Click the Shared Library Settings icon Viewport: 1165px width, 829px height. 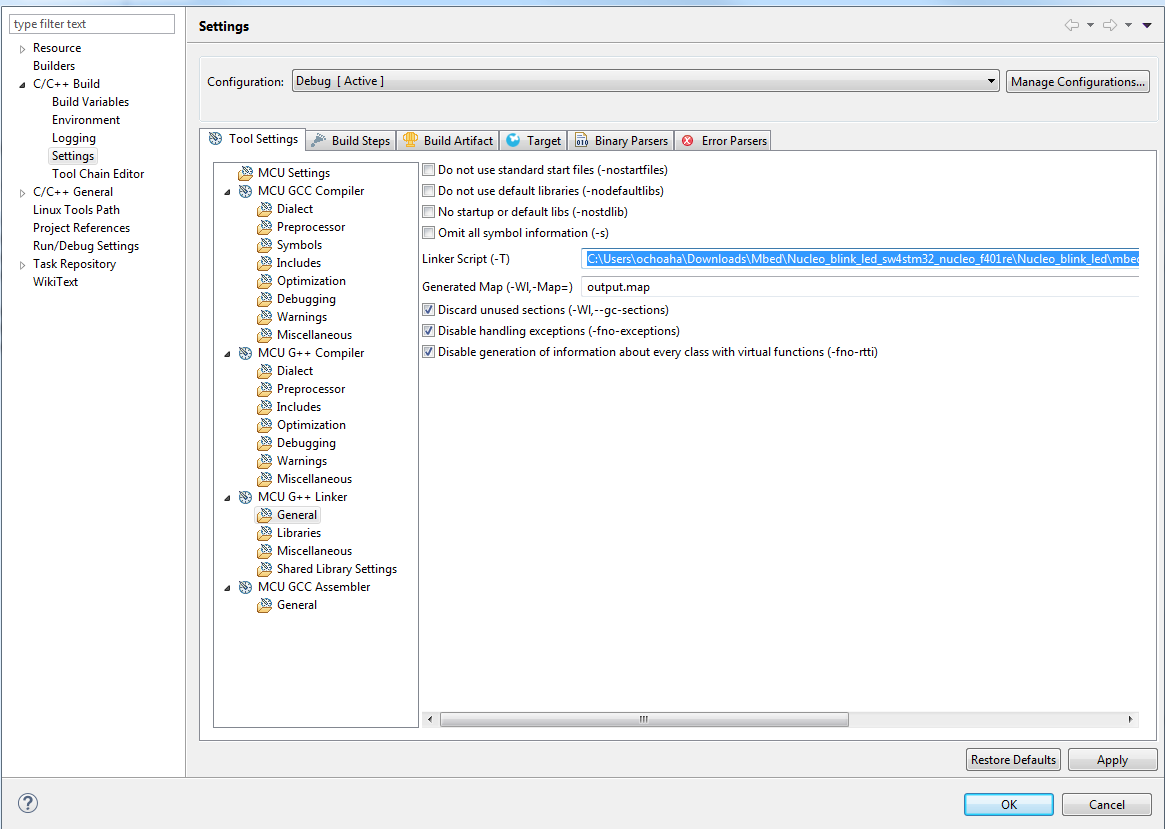click(264, 569)
